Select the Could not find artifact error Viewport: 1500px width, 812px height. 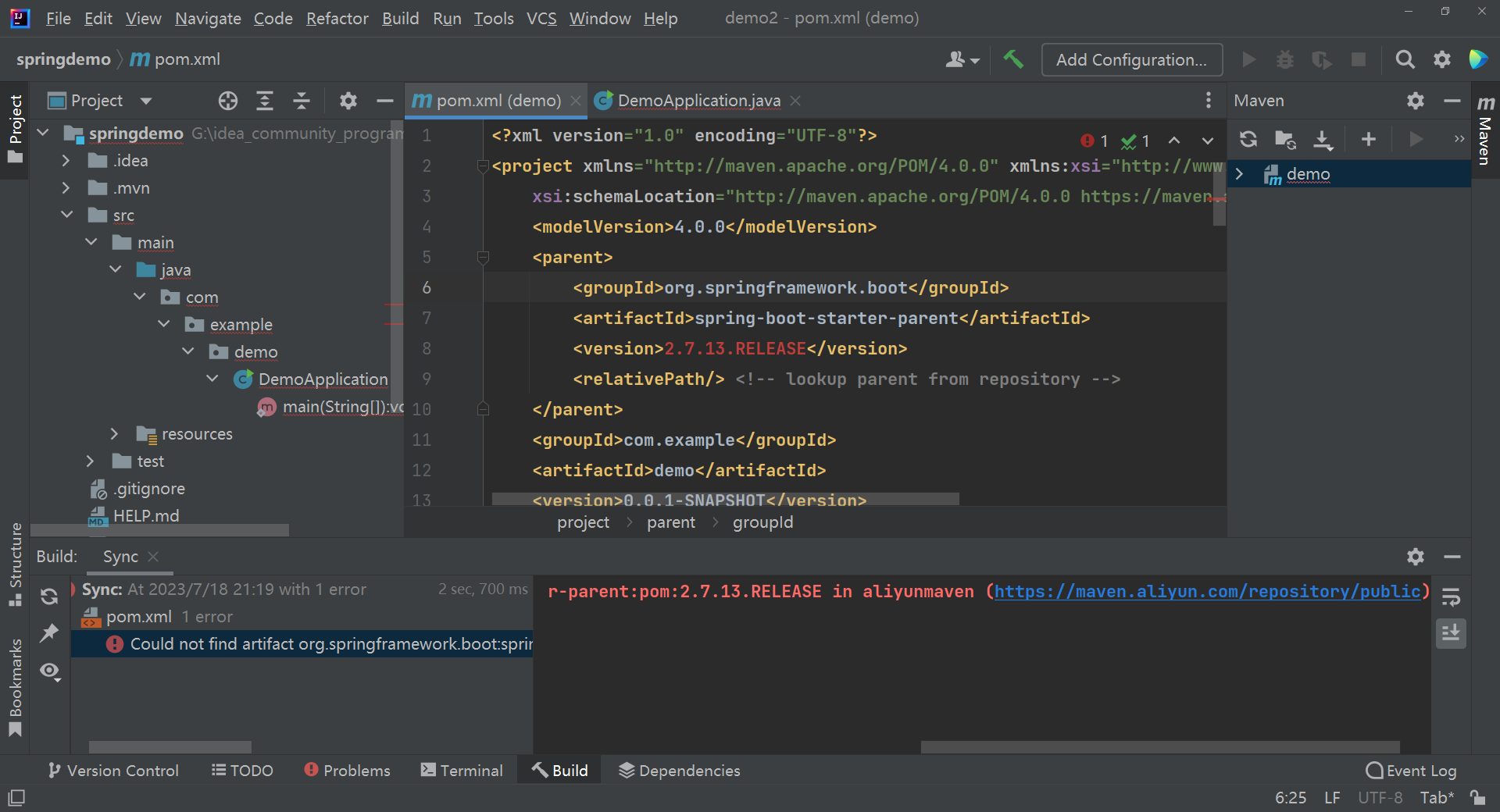302,644
